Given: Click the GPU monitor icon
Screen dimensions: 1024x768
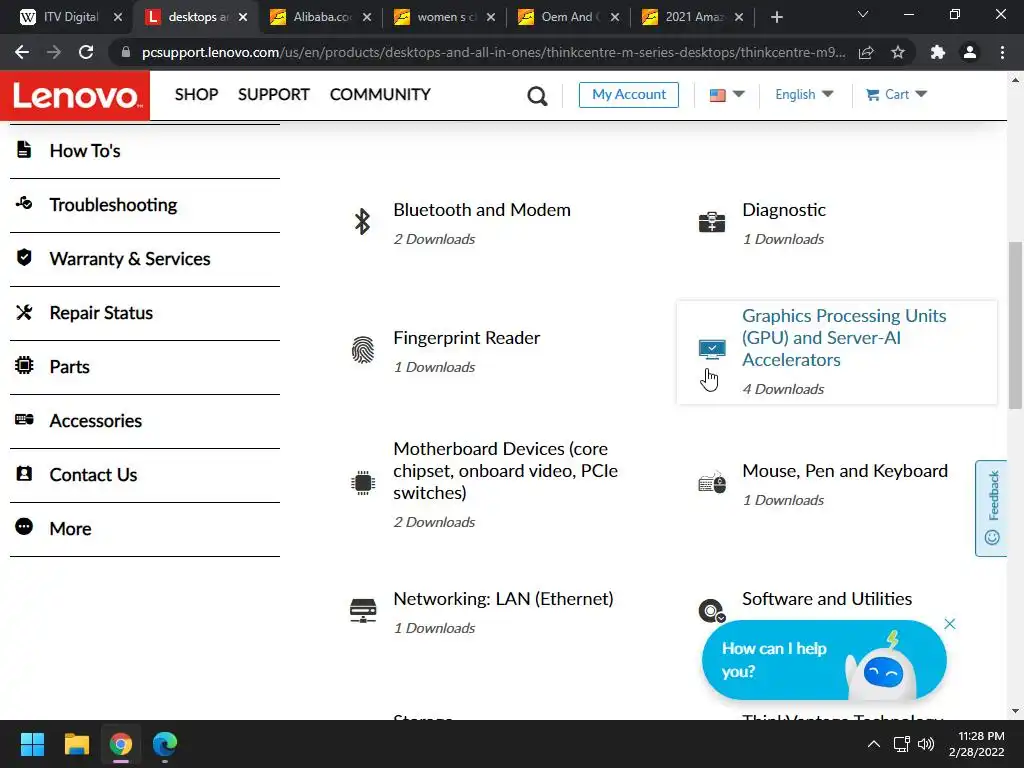Looking at the screenshot, I should 712,349.
